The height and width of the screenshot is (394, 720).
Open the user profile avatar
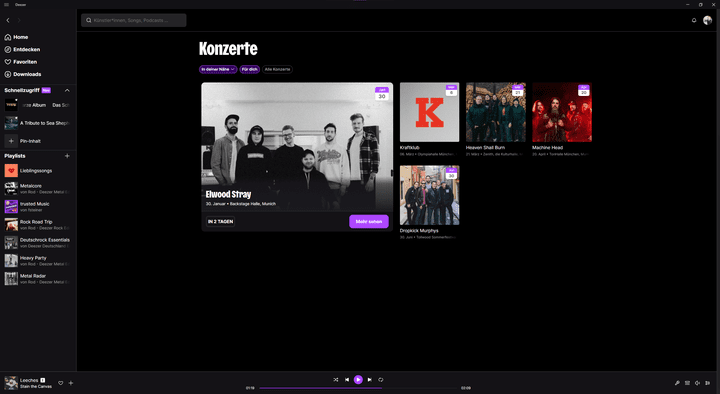(x=707, y=20)
